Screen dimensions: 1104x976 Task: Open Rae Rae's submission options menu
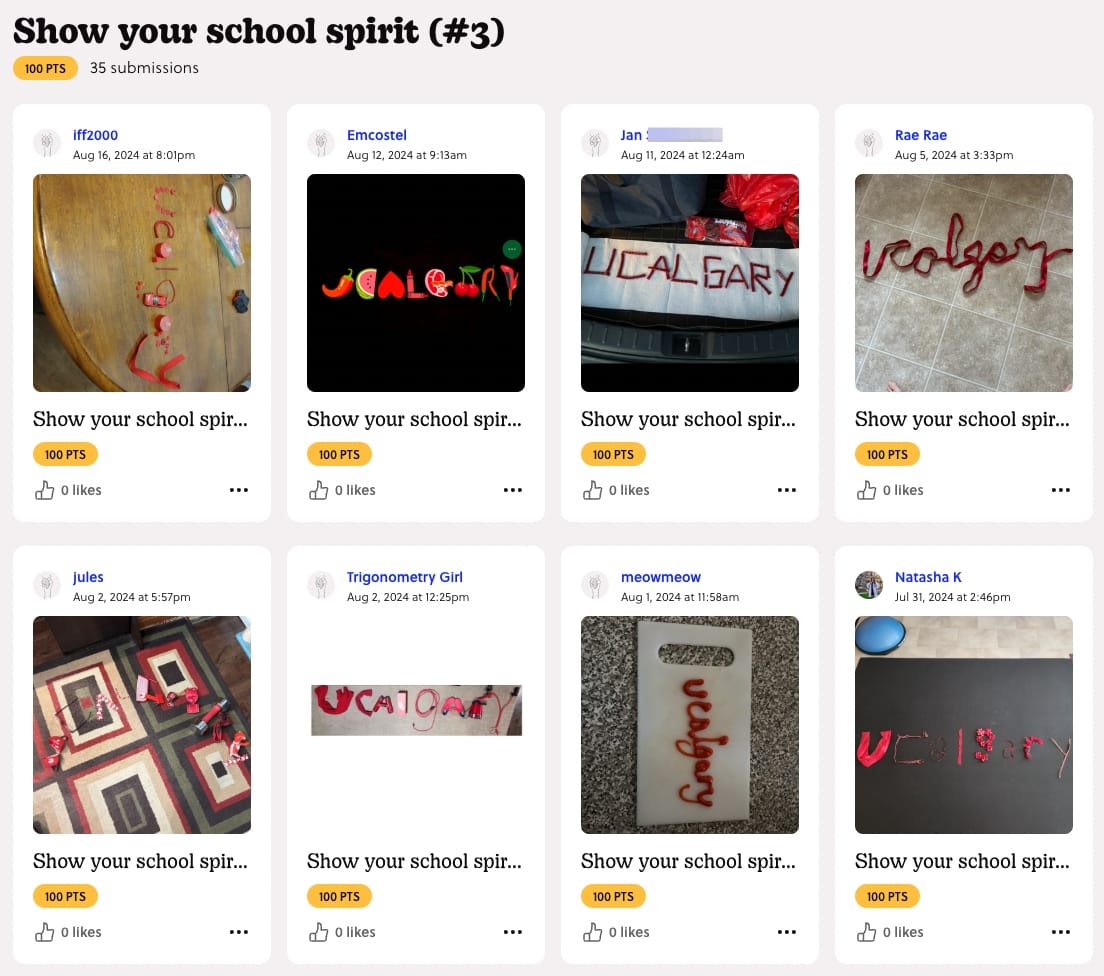click(x=1060, y=490)
